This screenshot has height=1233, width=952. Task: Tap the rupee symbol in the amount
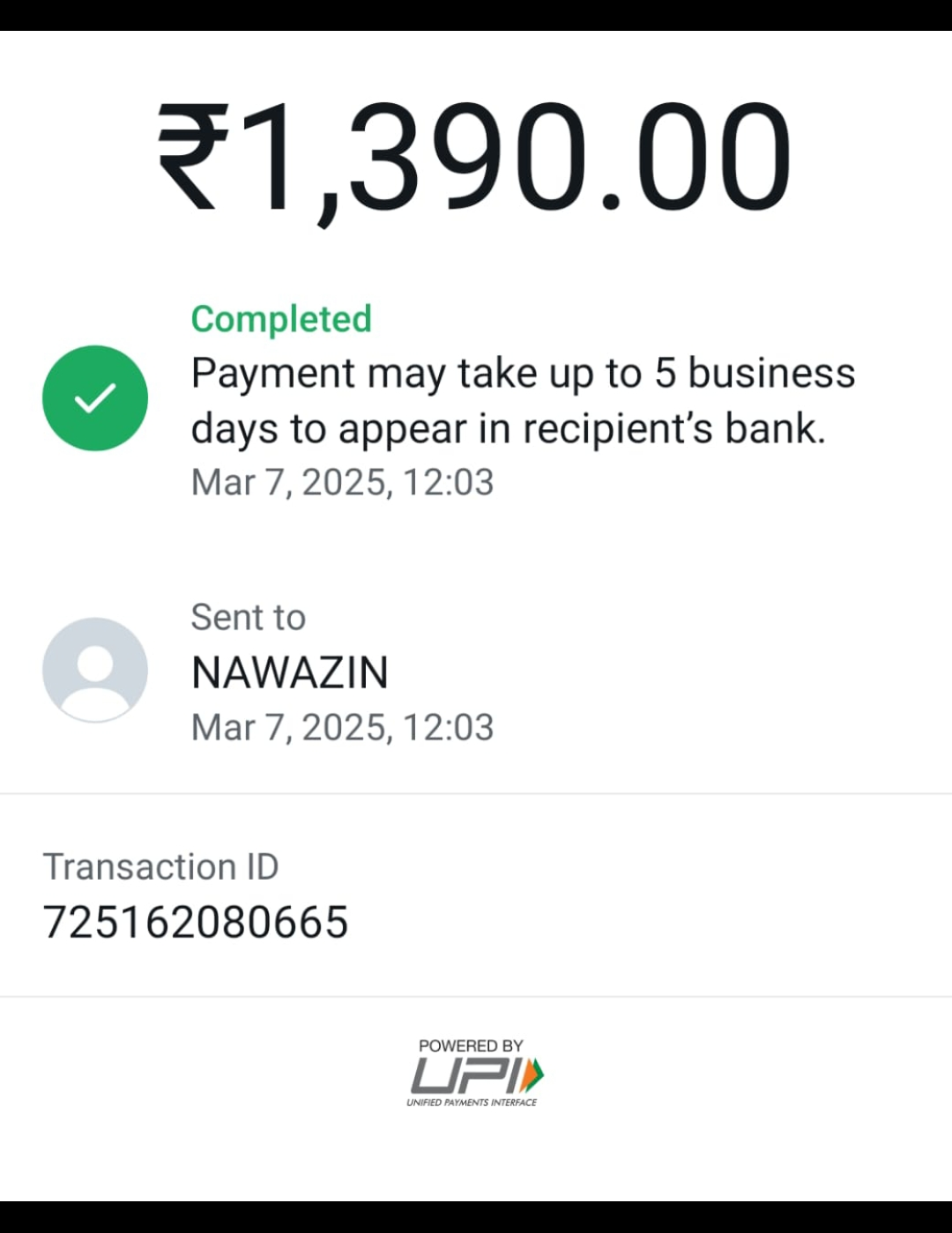point(193,159)
